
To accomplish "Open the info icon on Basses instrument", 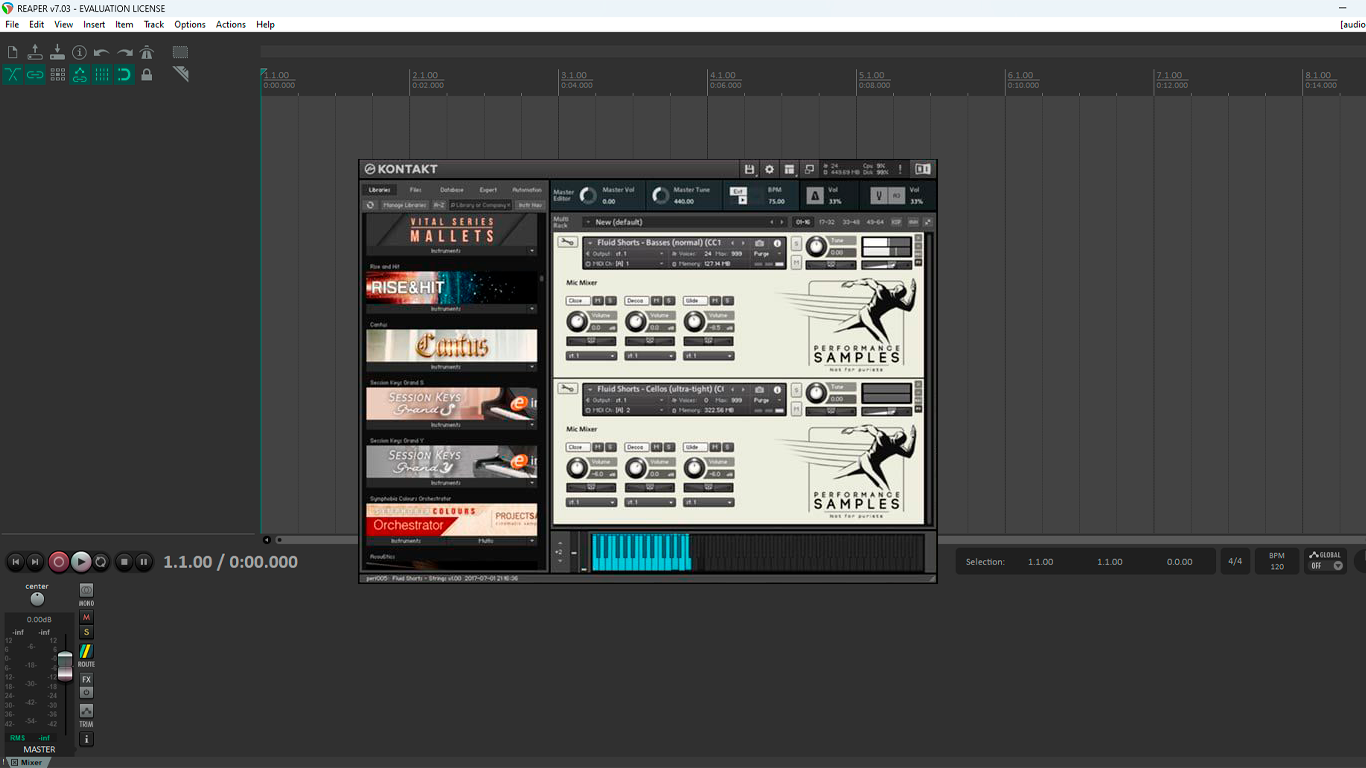I will [777, 243].
